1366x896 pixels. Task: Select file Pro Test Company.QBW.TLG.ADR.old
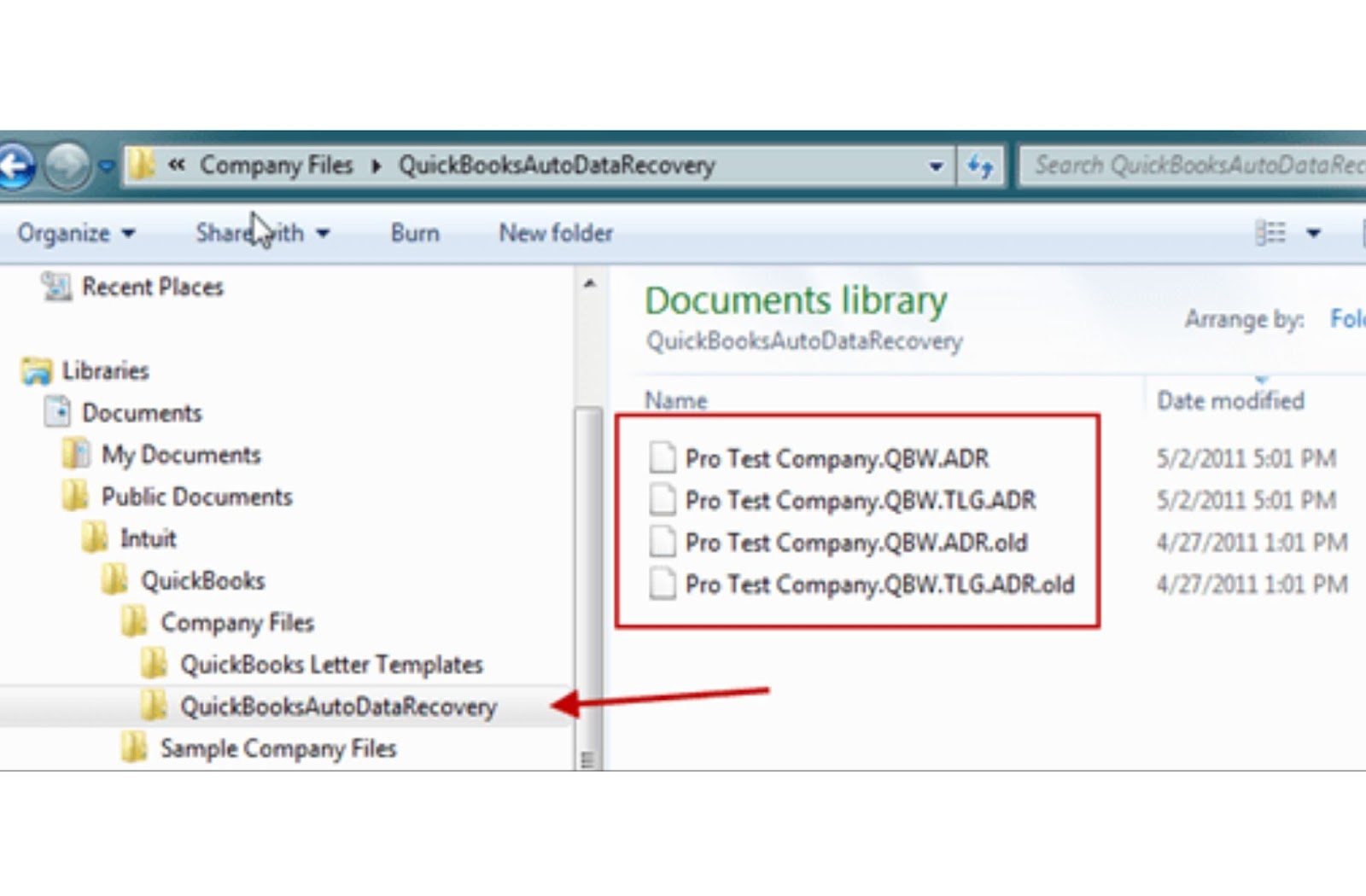click(x=879, y=585)
